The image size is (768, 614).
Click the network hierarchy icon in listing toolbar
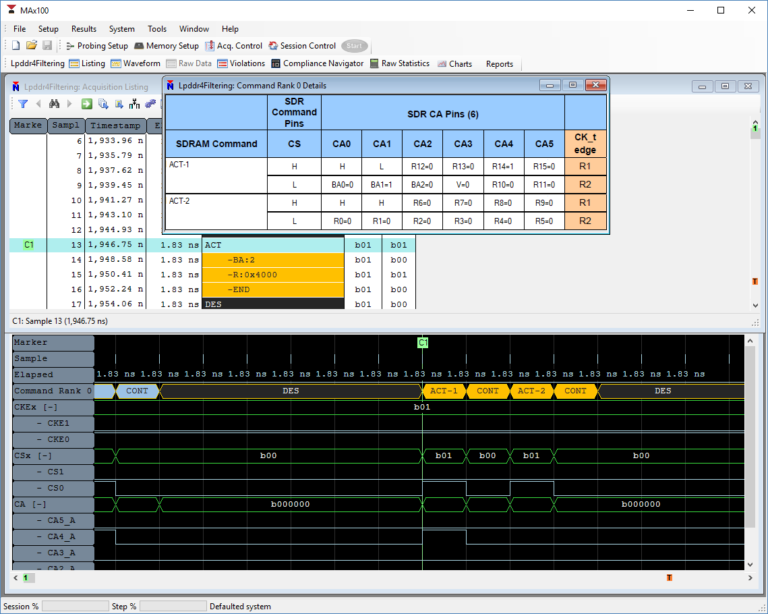[x=134, y=104]
